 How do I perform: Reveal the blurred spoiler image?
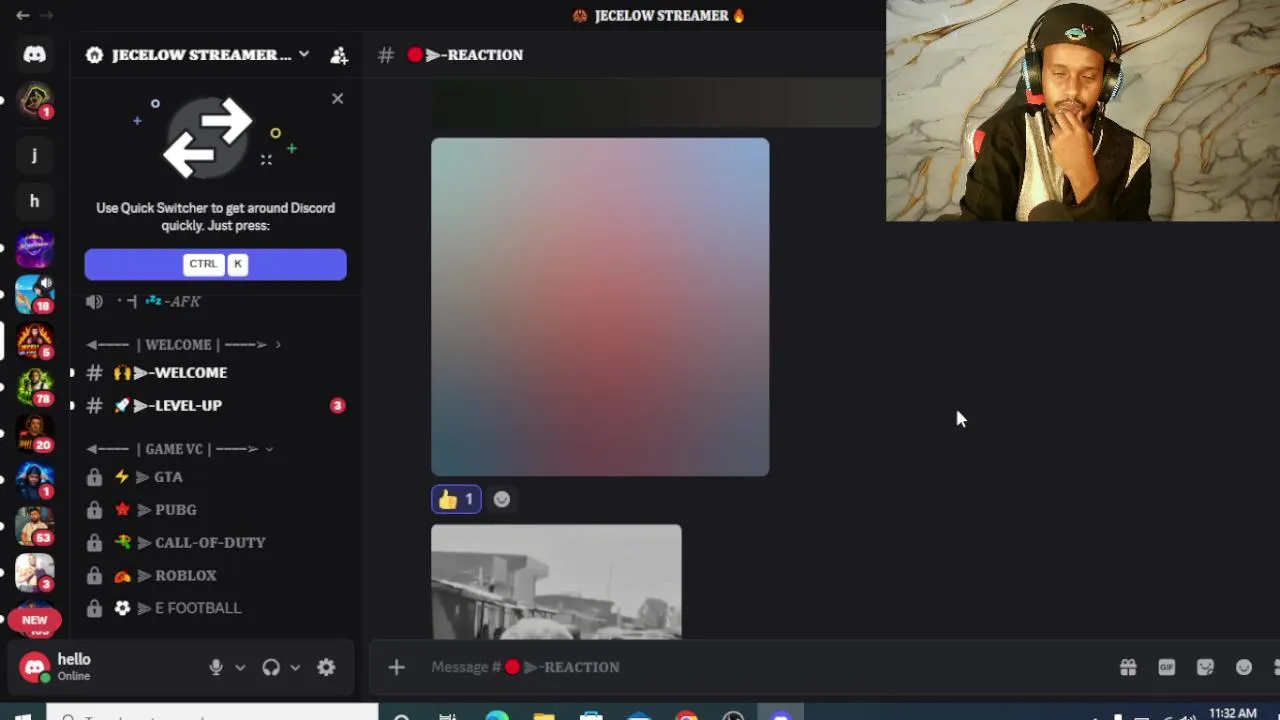600,307
